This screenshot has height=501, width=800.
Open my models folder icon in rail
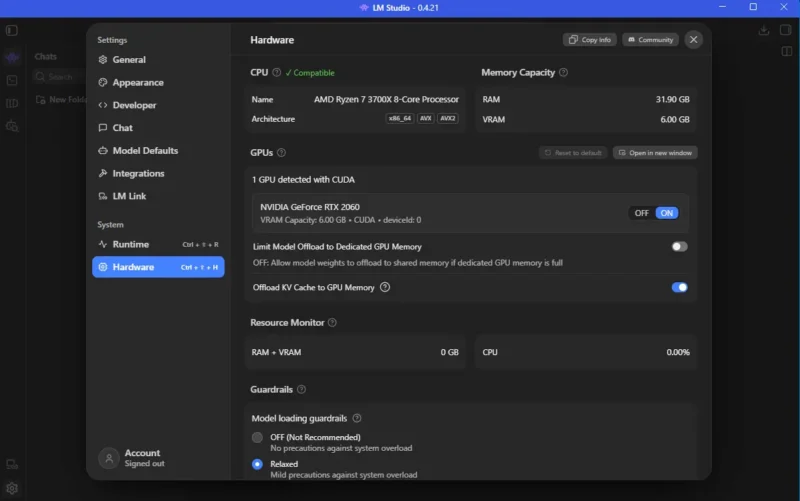coord(12,104)
